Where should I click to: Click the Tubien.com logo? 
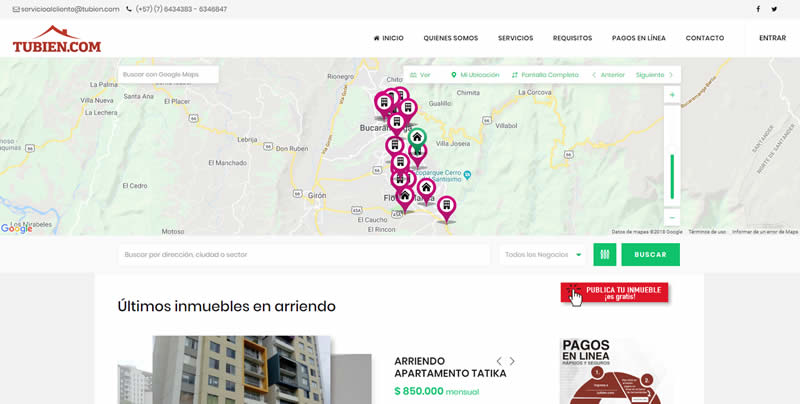coord(57,39)
